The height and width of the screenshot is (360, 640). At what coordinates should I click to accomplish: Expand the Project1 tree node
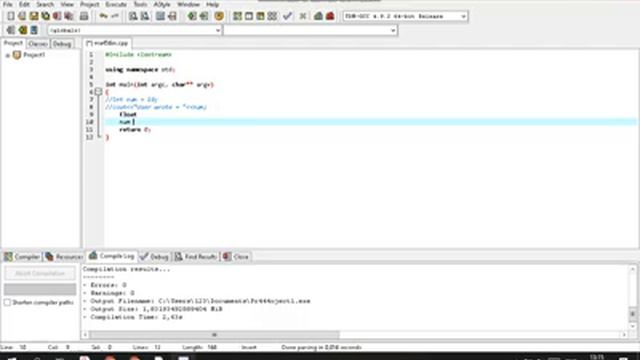pyautogui.click(x=7, y=55)
